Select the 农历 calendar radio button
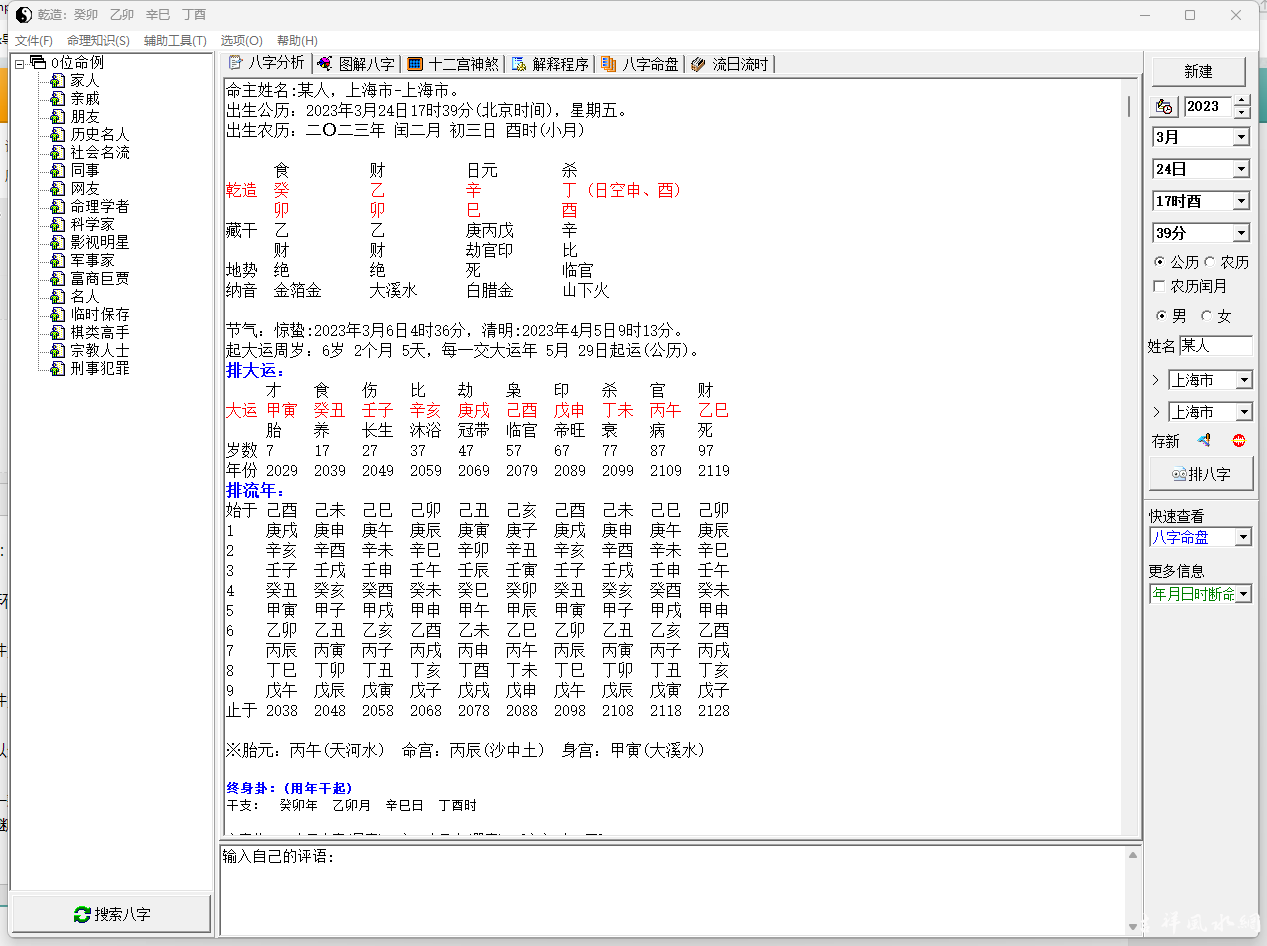This screenshot has width=1267, height=946. point(1210,262)
